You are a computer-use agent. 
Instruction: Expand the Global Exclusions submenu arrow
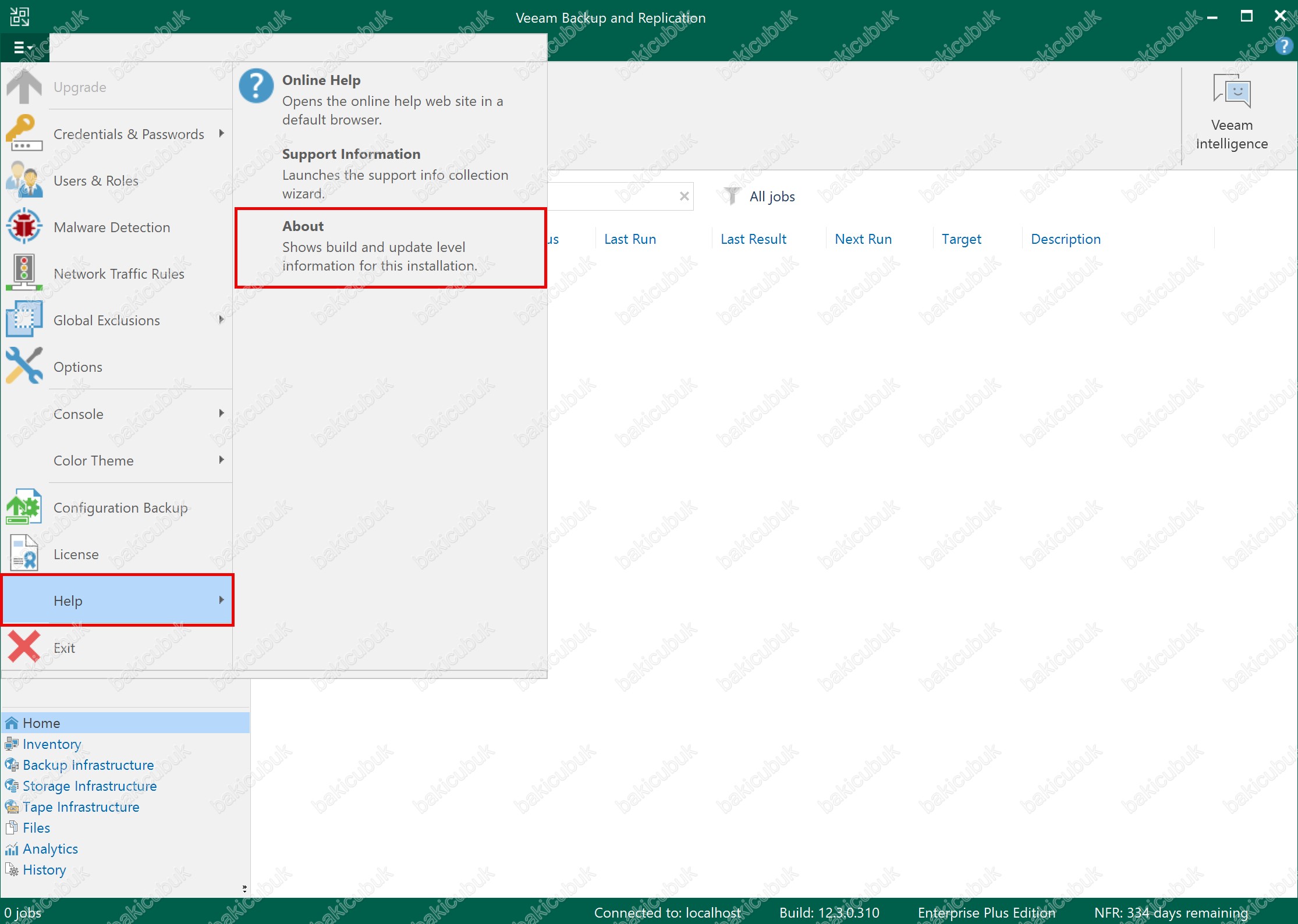point(221,319)
